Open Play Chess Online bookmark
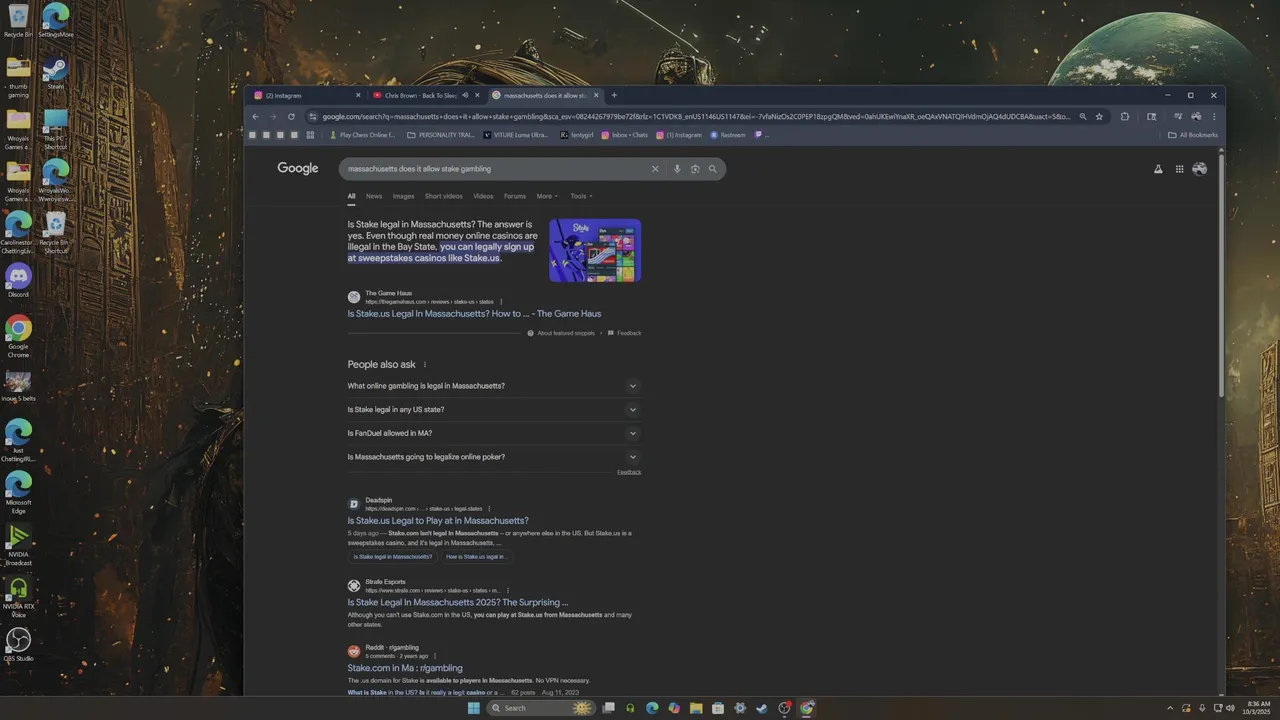Screen dimensions: 1280x720 click(362, 134)
